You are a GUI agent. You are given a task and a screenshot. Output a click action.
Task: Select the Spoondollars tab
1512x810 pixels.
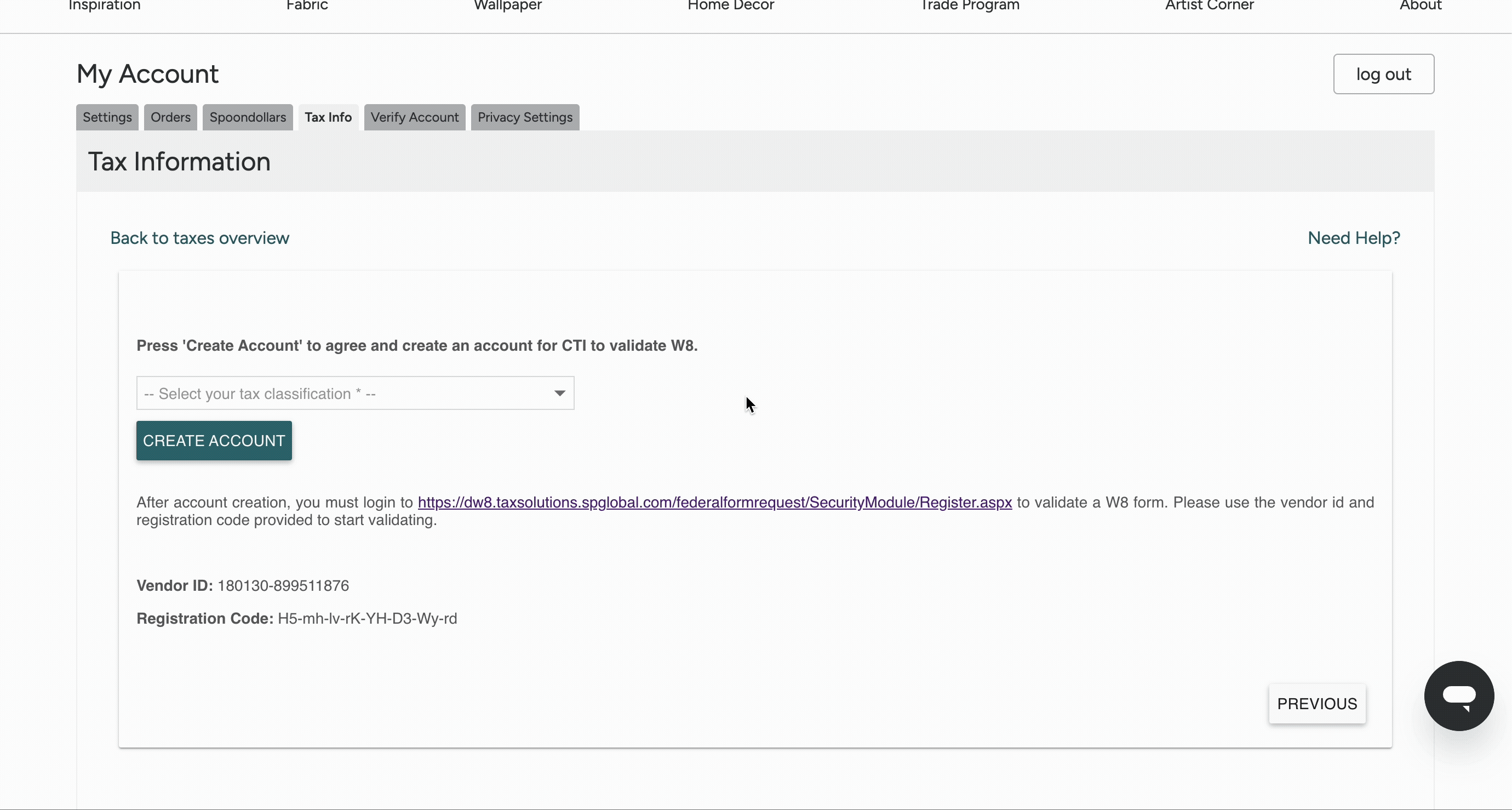247,117
